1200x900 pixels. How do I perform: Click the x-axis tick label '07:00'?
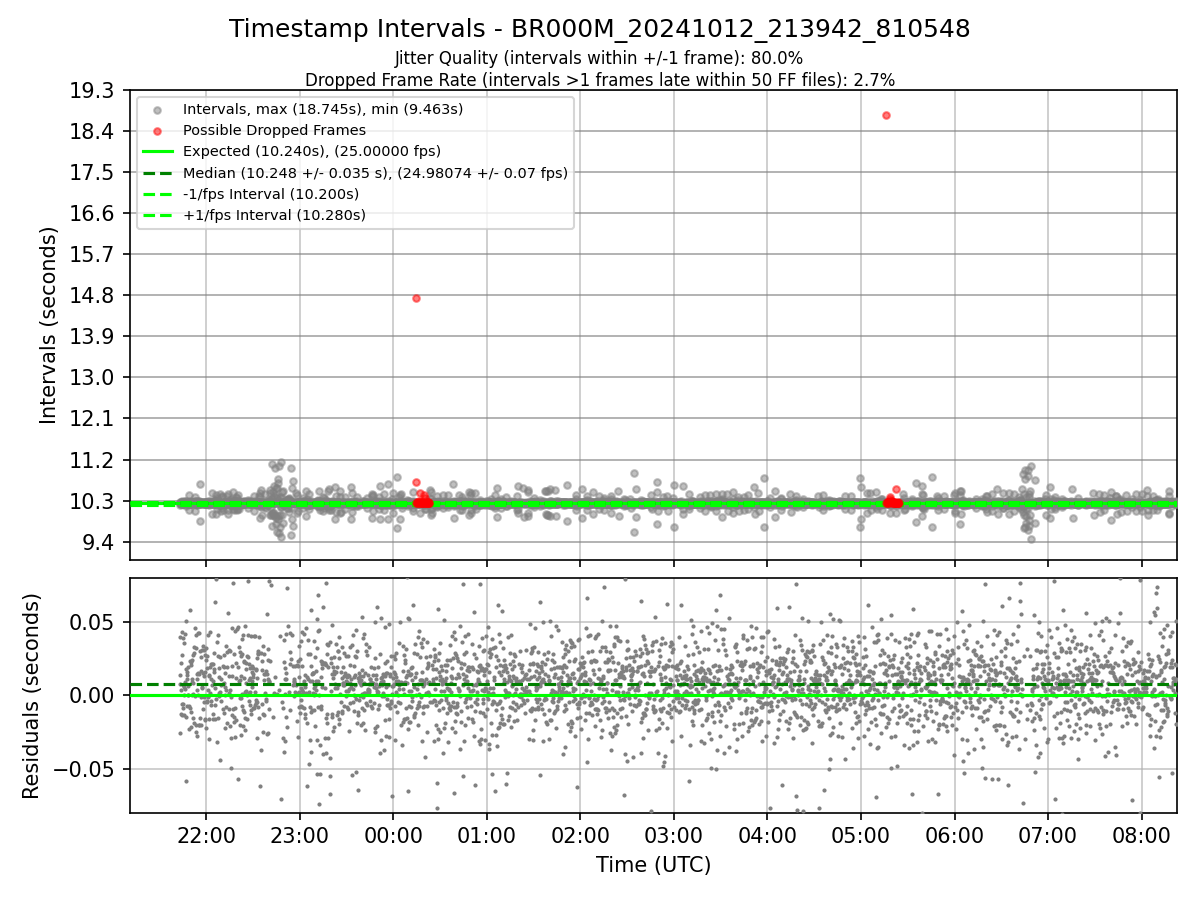[x=1048, y=834]
